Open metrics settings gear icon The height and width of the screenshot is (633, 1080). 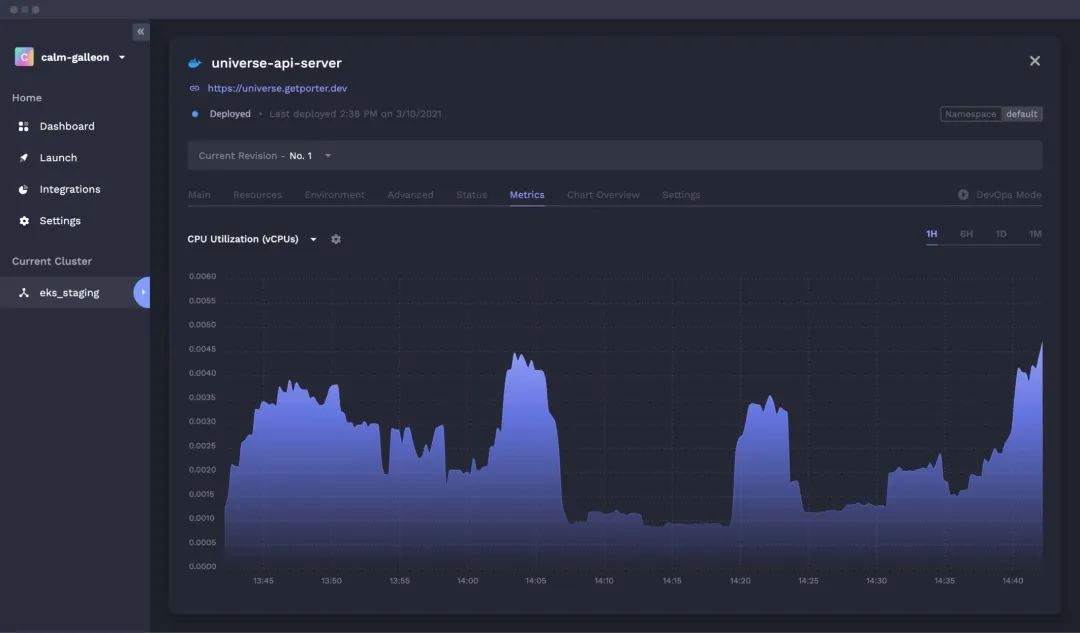[x=335, y=239]
